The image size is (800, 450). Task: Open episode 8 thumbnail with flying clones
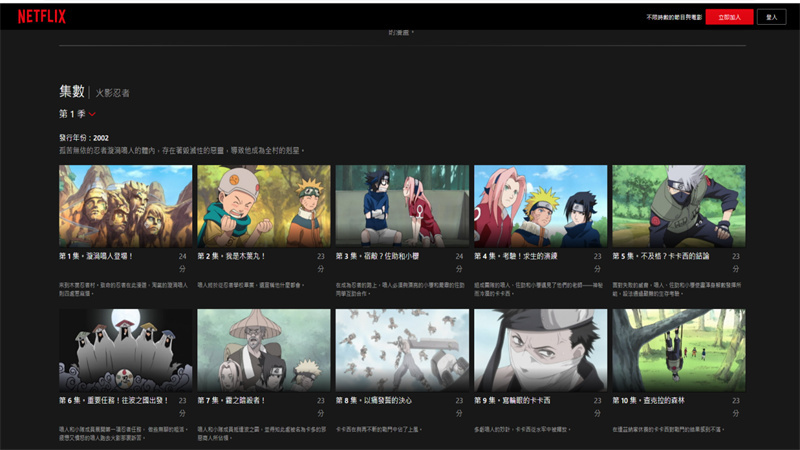tap(402, 350)
